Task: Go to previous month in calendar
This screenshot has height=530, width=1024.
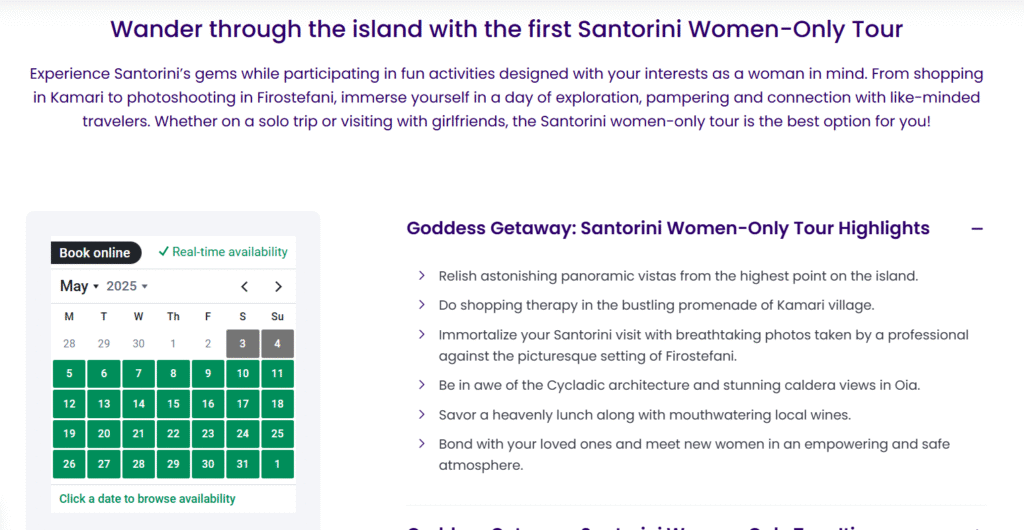Action: pos(244,287)
